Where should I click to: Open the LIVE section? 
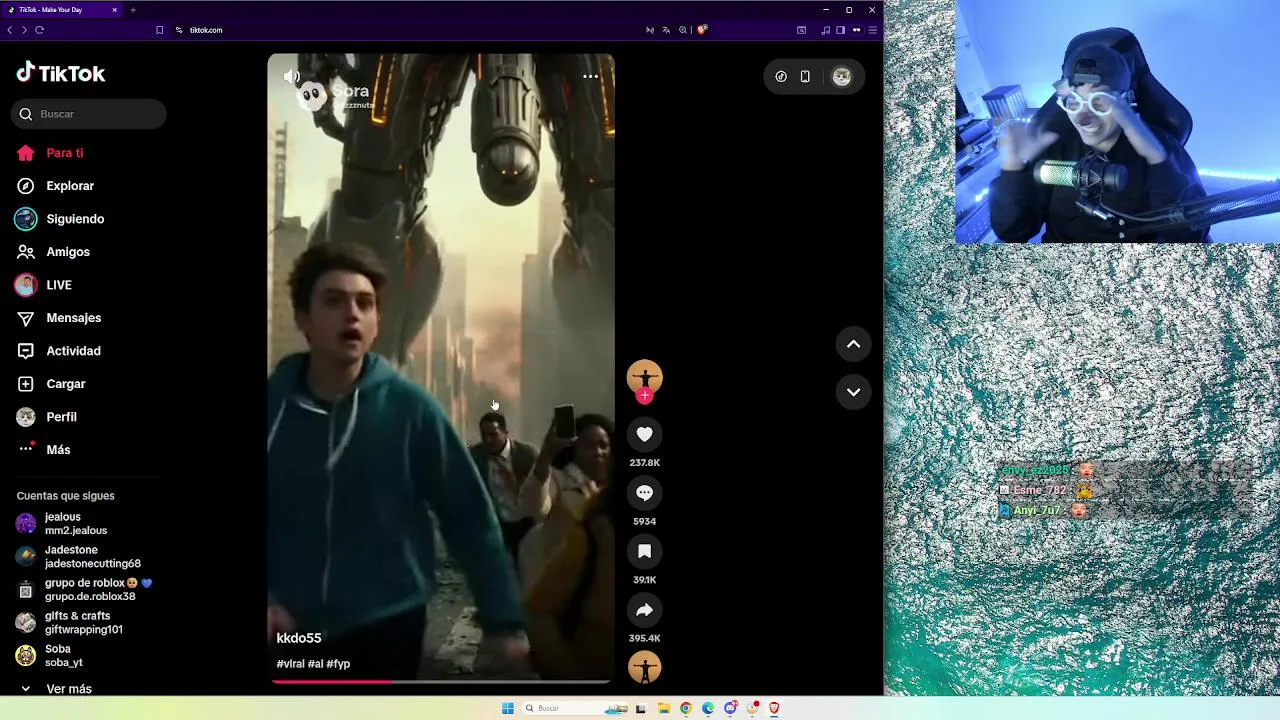click(x=59, y=285)
